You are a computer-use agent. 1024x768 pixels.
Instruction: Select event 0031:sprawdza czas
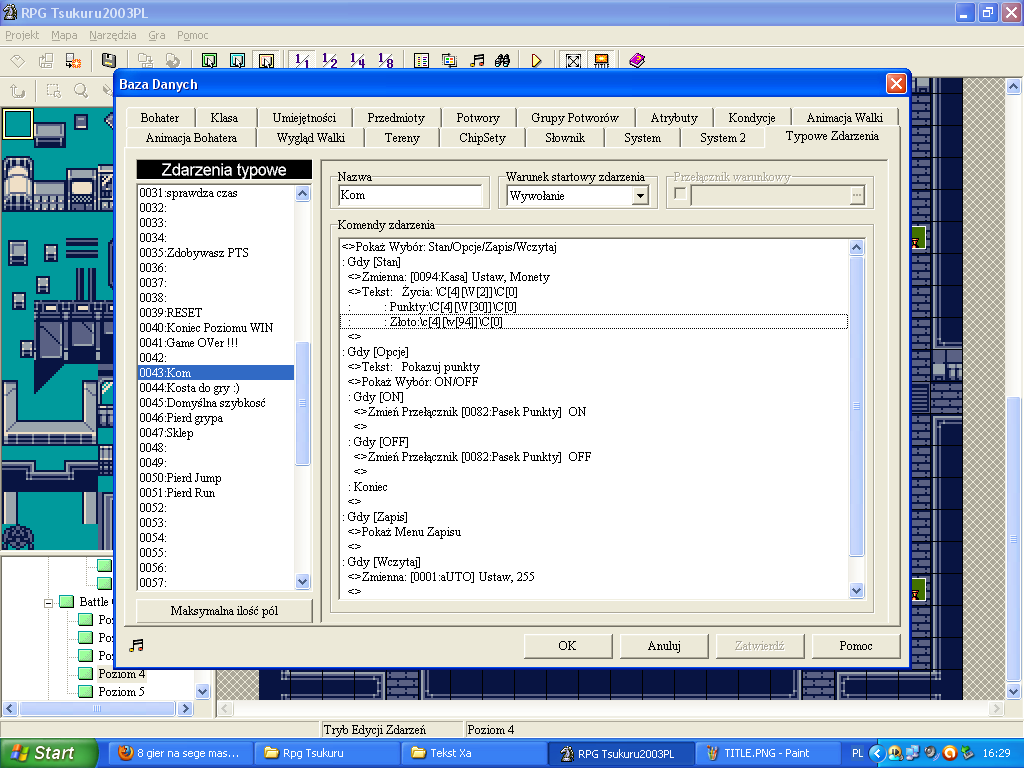point(216,193)
